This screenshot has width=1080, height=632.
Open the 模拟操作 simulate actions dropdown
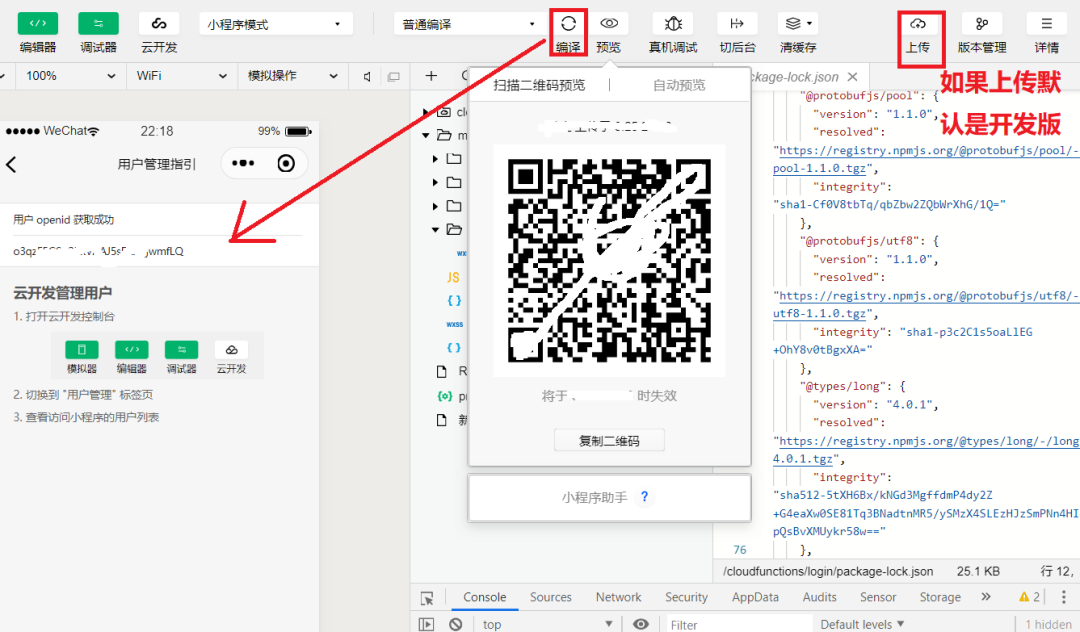point(293,76)
